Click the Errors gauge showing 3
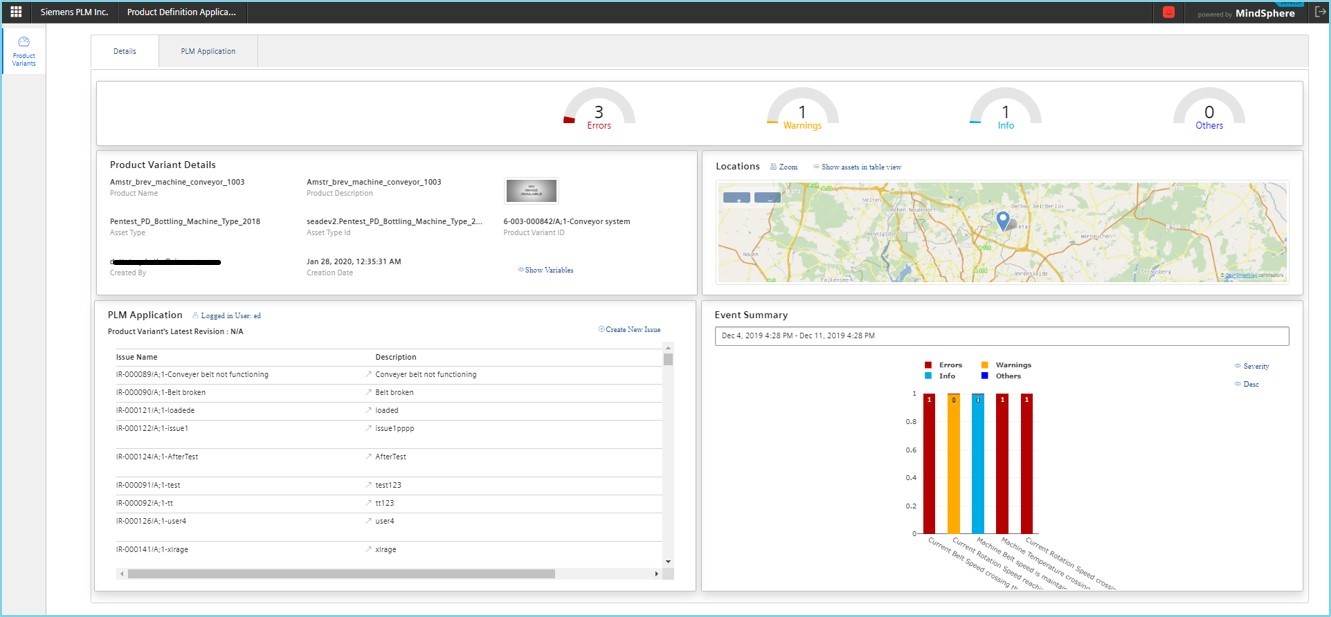Screen dimensions: 1331x617 598,112
